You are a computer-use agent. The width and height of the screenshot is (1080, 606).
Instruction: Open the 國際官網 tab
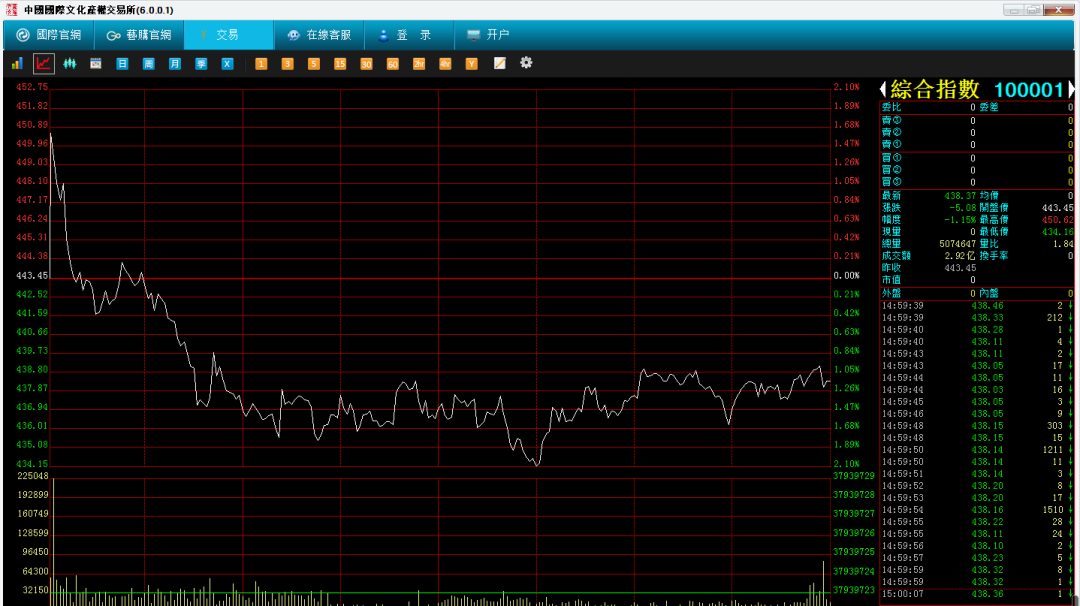49,35
